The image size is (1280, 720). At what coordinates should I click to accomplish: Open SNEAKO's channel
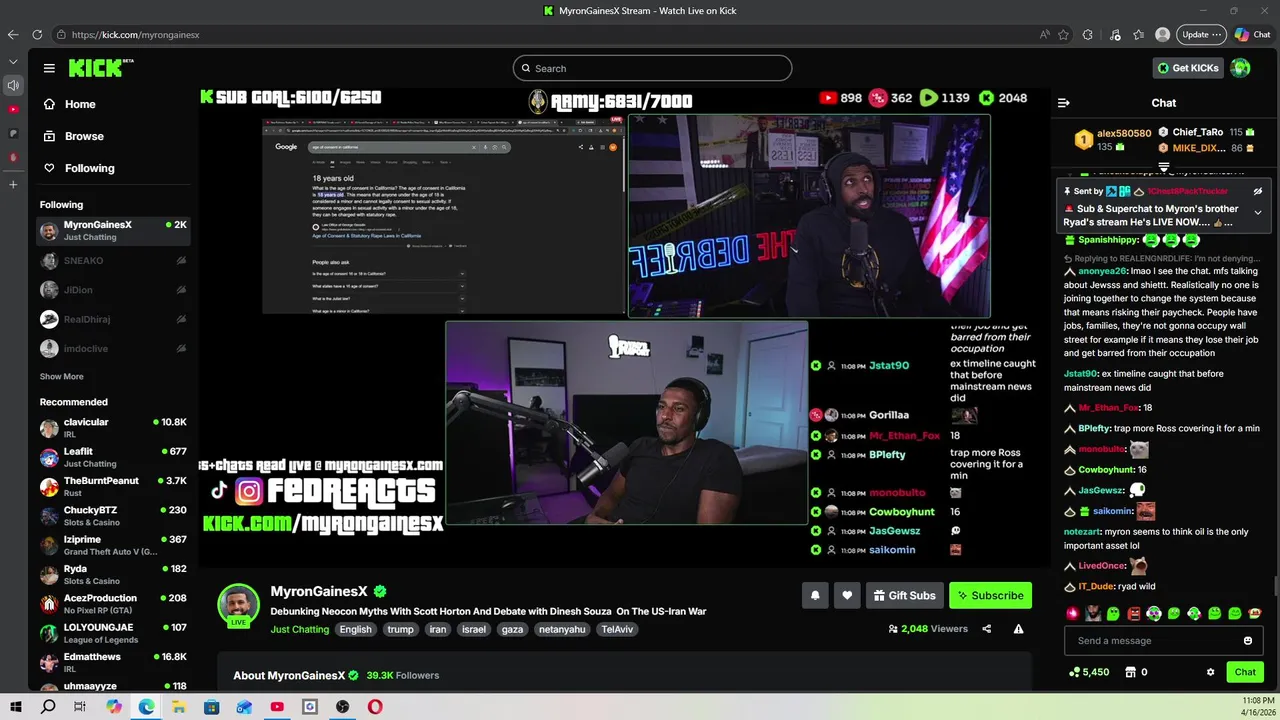[113, 260]
